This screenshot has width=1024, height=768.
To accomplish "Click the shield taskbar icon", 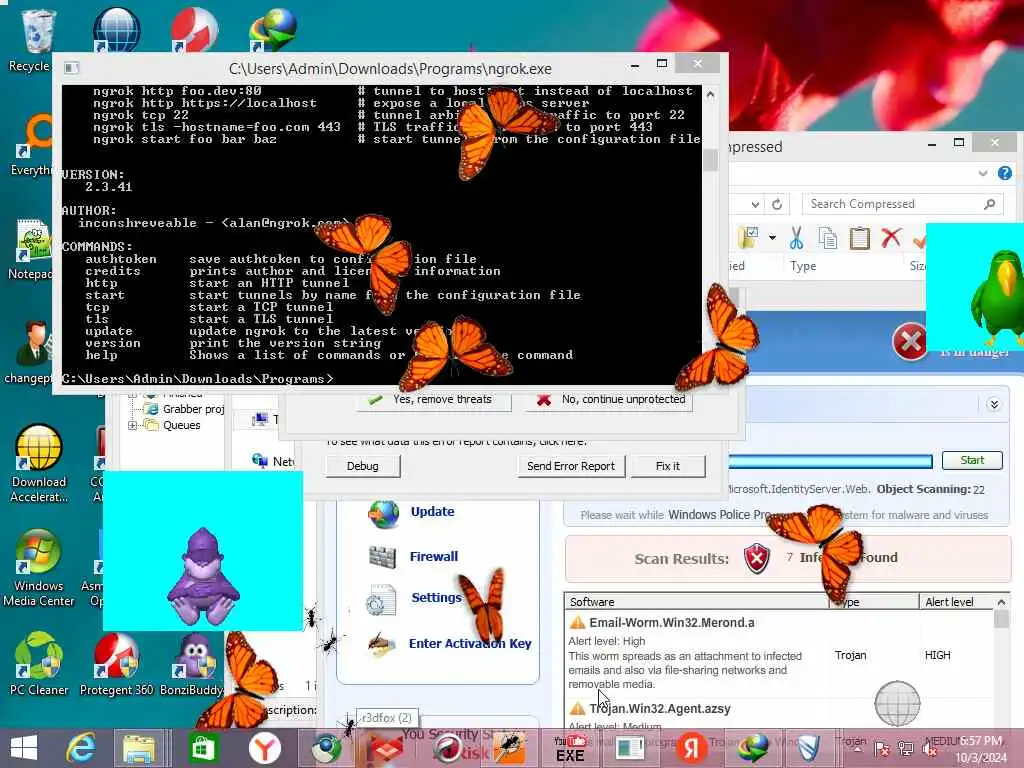I will (808, 748).
